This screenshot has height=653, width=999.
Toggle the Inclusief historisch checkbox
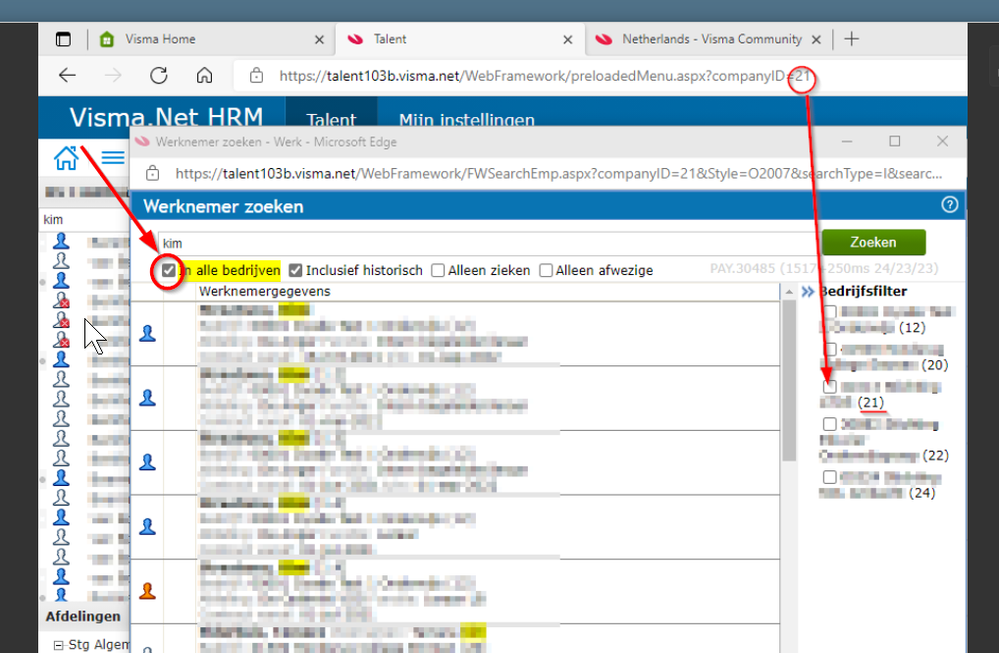[296, 270]
